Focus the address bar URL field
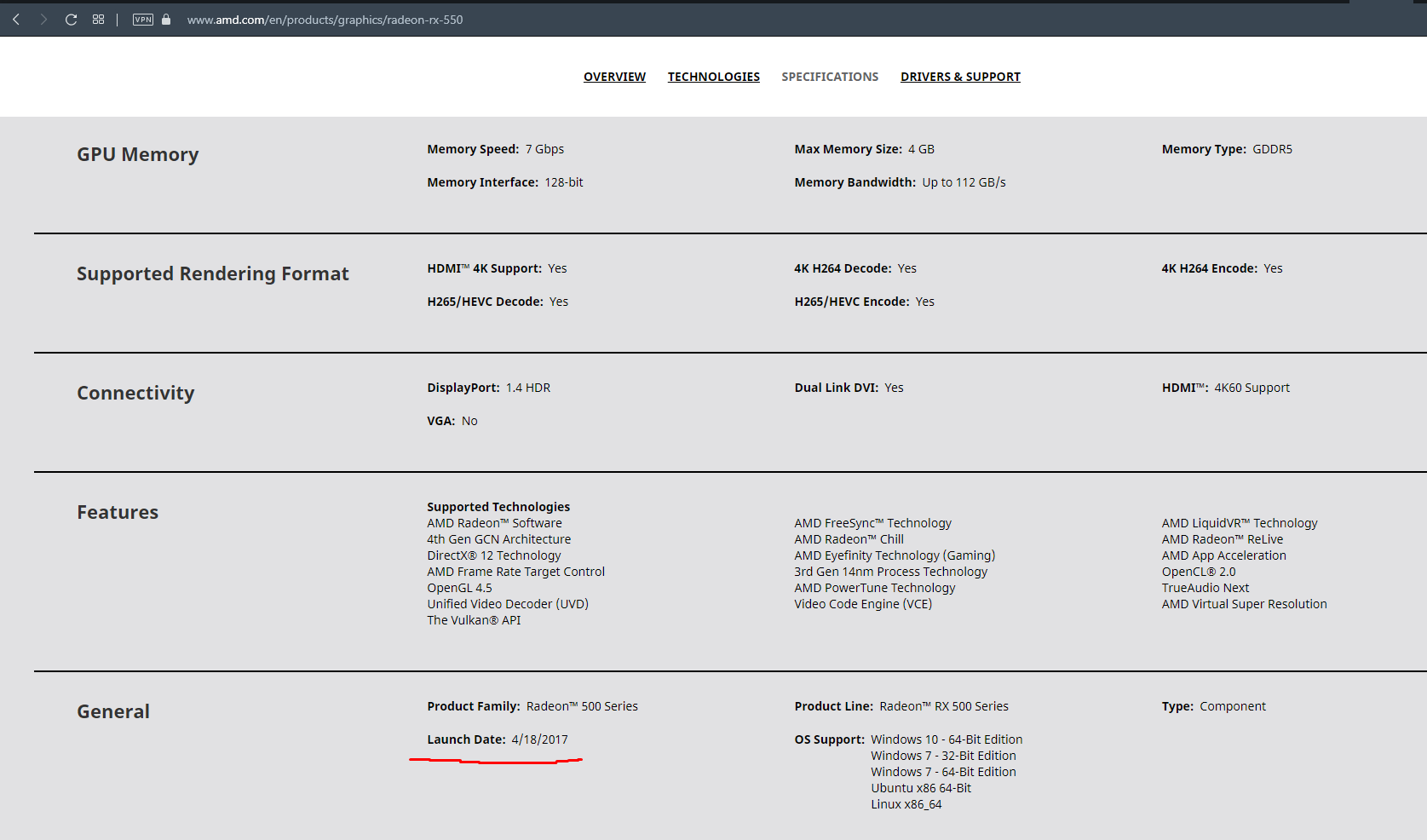 tap(325, 20)
